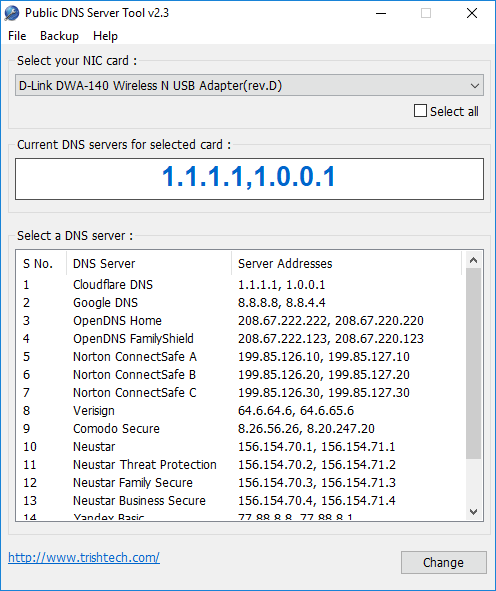Image resolution: width=496 pixels, height=591 pixels.
Task: Visit the trishtech.com link
Action: coord(84,557)
